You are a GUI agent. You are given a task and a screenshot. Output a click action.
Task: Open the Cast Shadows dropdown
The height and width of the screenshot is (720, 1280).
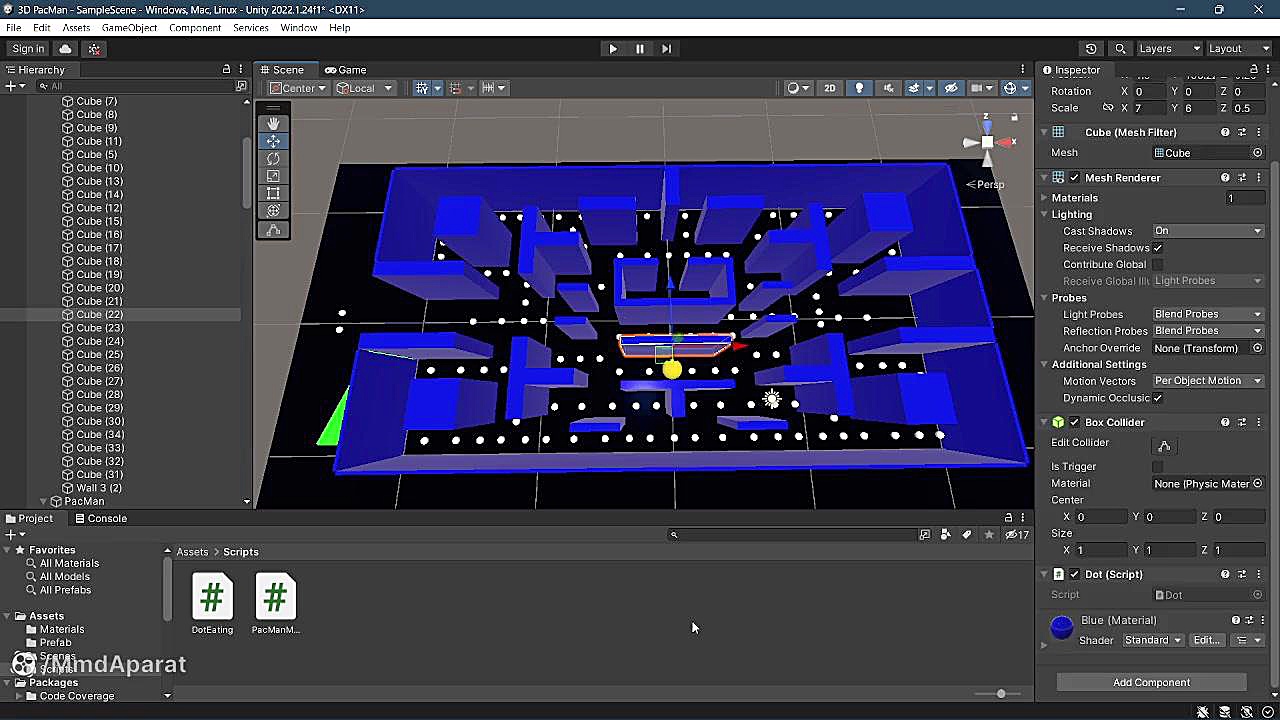point(1208,231)
